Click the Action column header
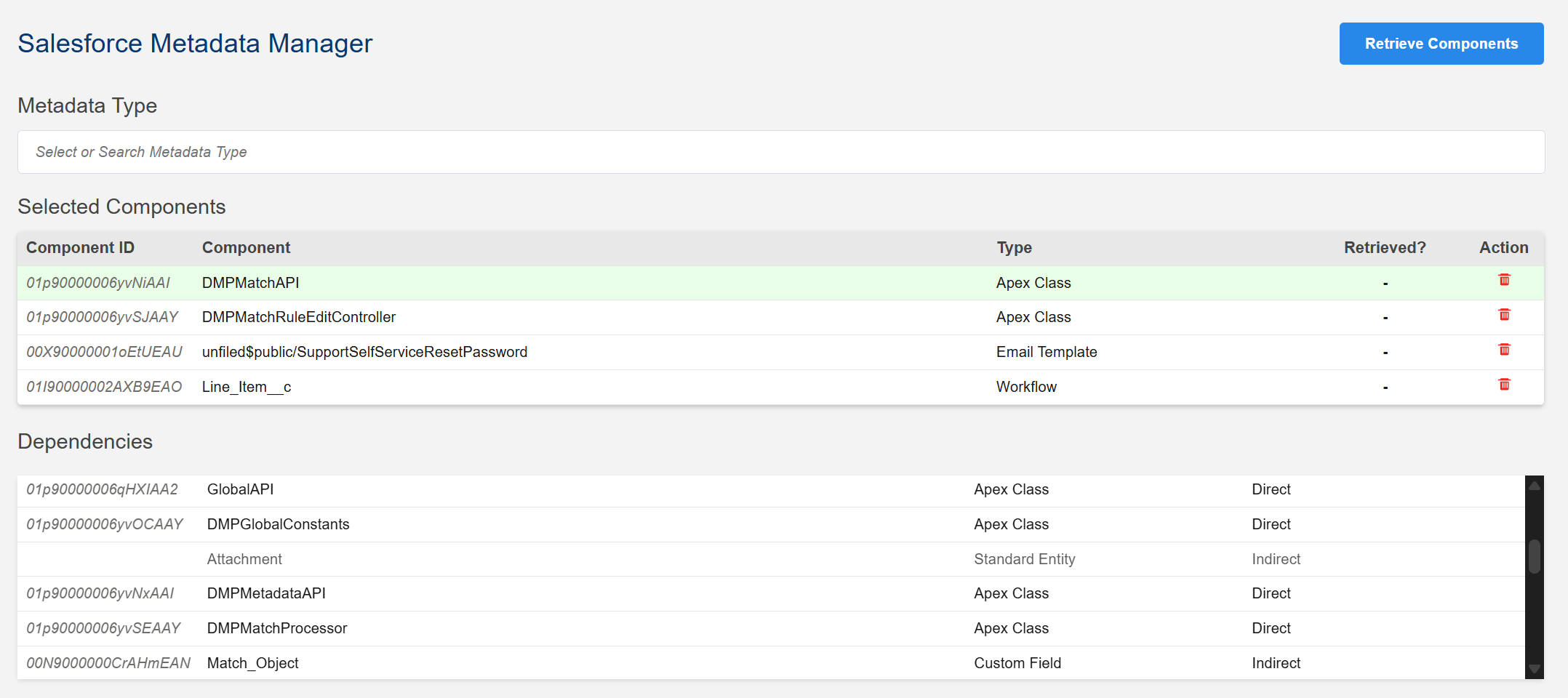Screen dimensions: 1568x698 [x=1503, y=248]
